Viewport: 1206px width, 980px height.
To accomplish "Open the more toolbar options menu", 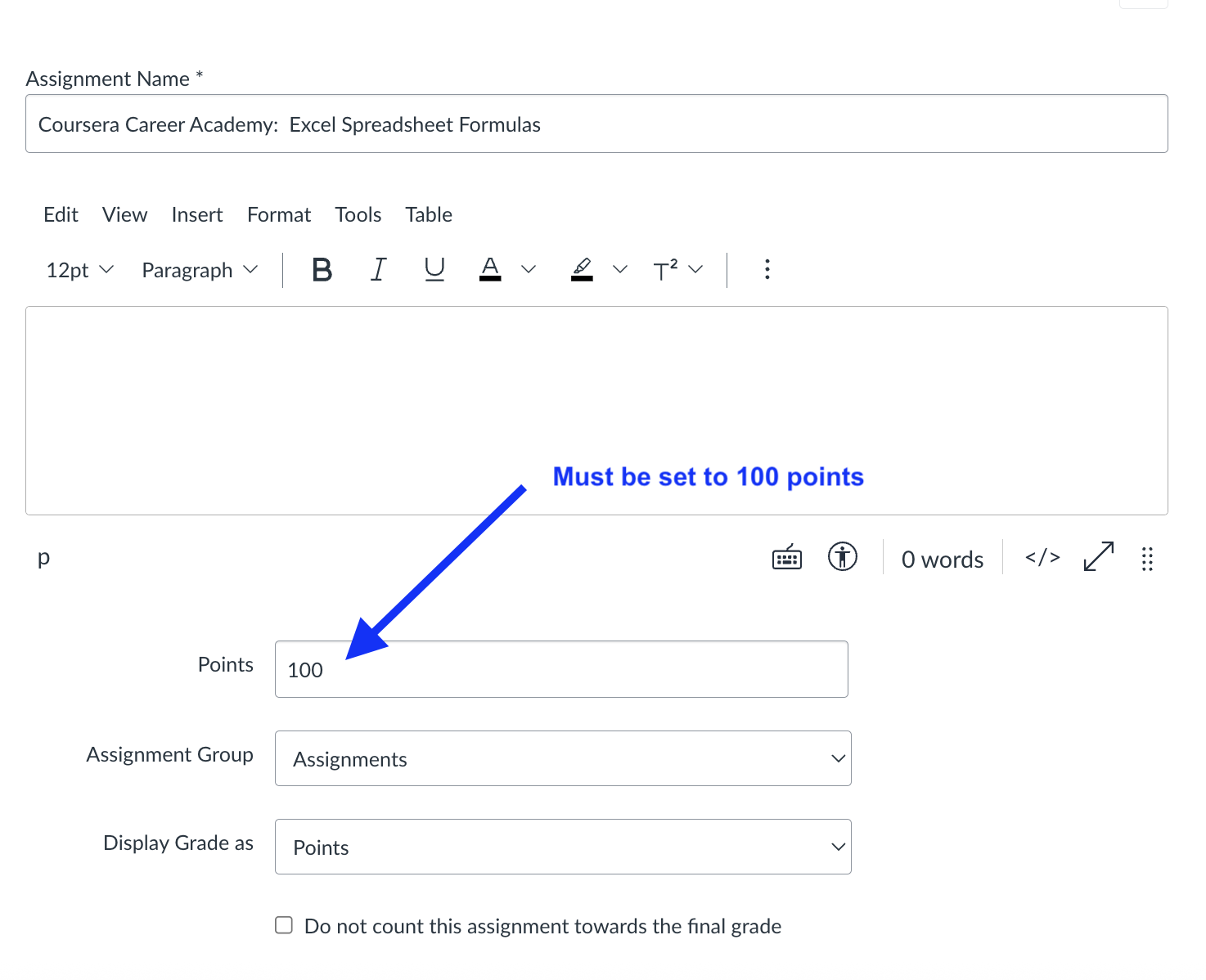I will [767, 269].
